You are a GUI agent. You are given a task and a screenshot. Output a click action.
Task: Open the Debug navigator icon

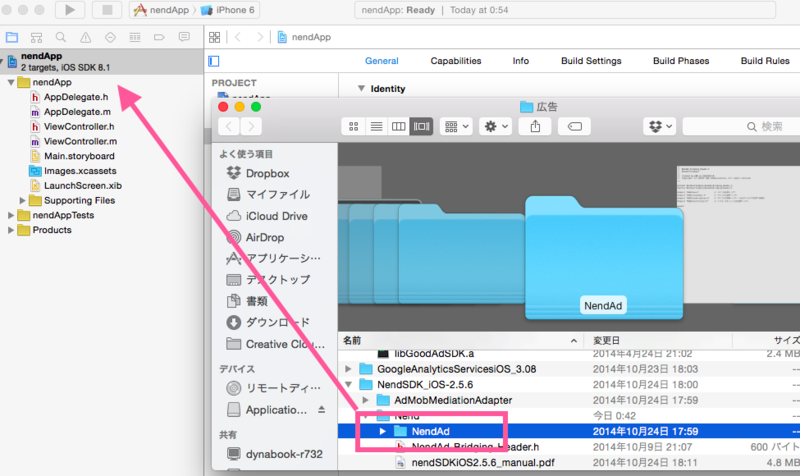[135, 37]
